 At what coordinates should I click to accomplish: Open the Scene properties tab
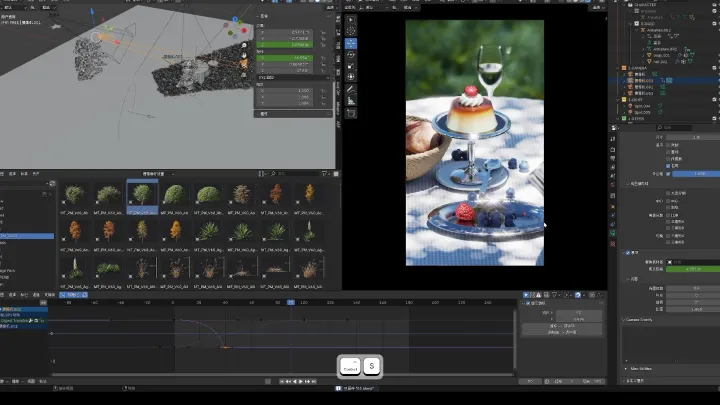coord(613,176)
